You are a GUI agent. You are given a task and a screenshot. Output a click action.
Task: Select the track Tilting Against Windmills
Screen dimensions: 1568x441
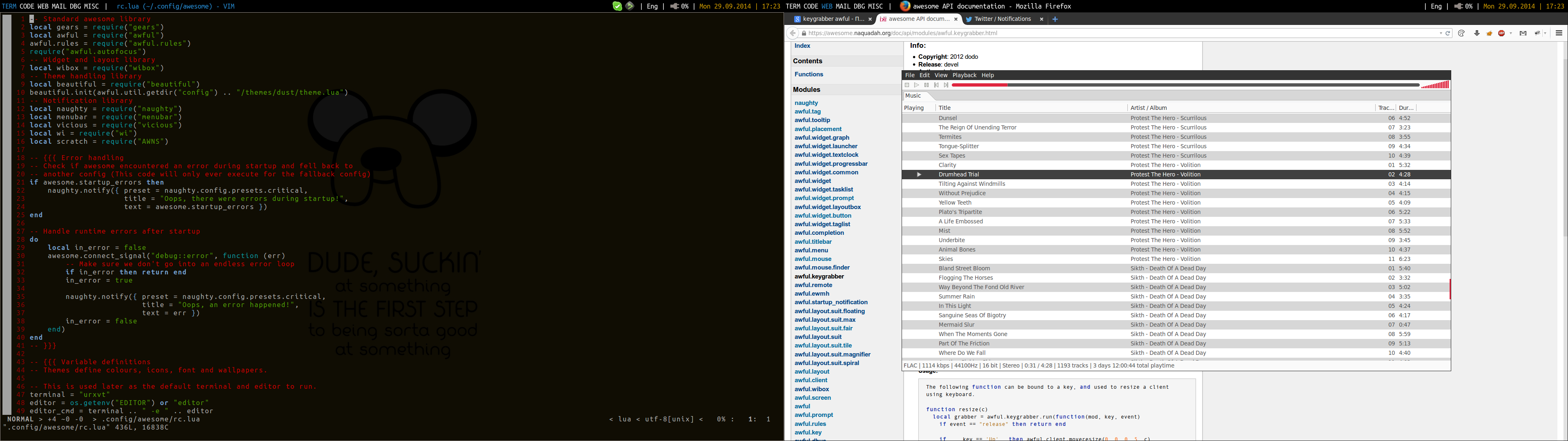[1176, 184]
